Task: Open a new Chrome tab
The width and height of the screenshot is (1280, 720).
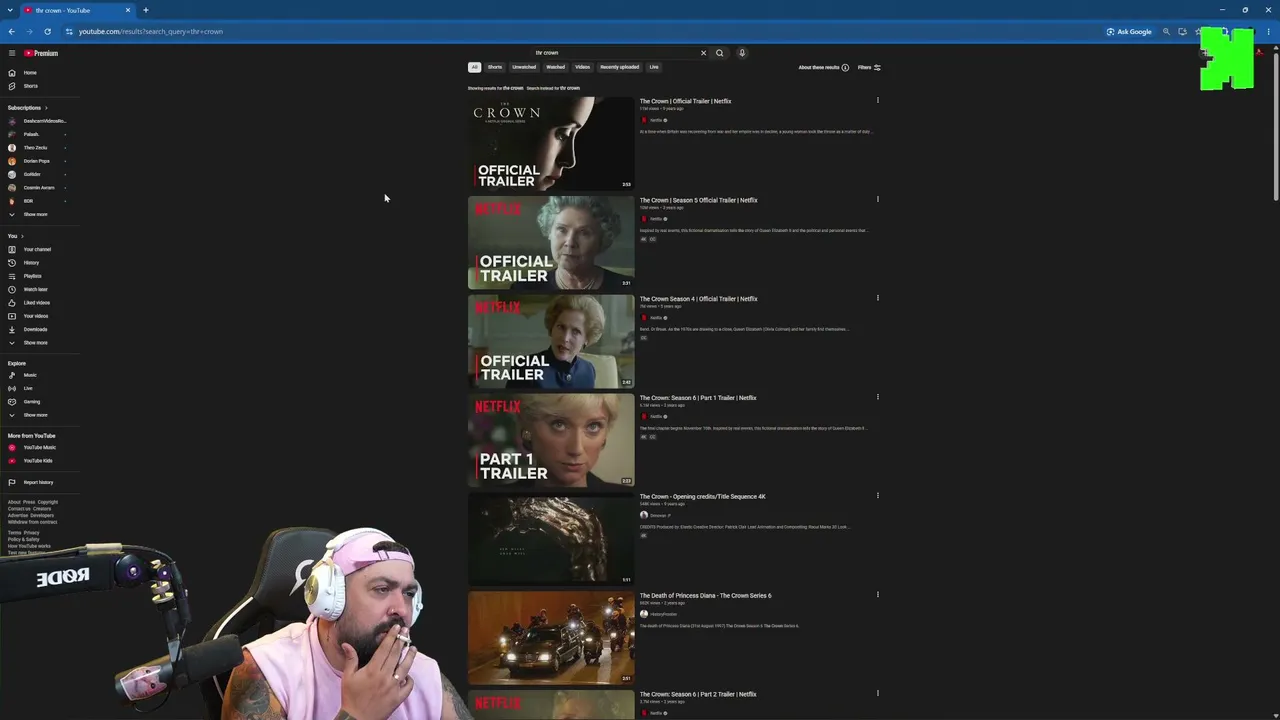Action: point(146,10)
